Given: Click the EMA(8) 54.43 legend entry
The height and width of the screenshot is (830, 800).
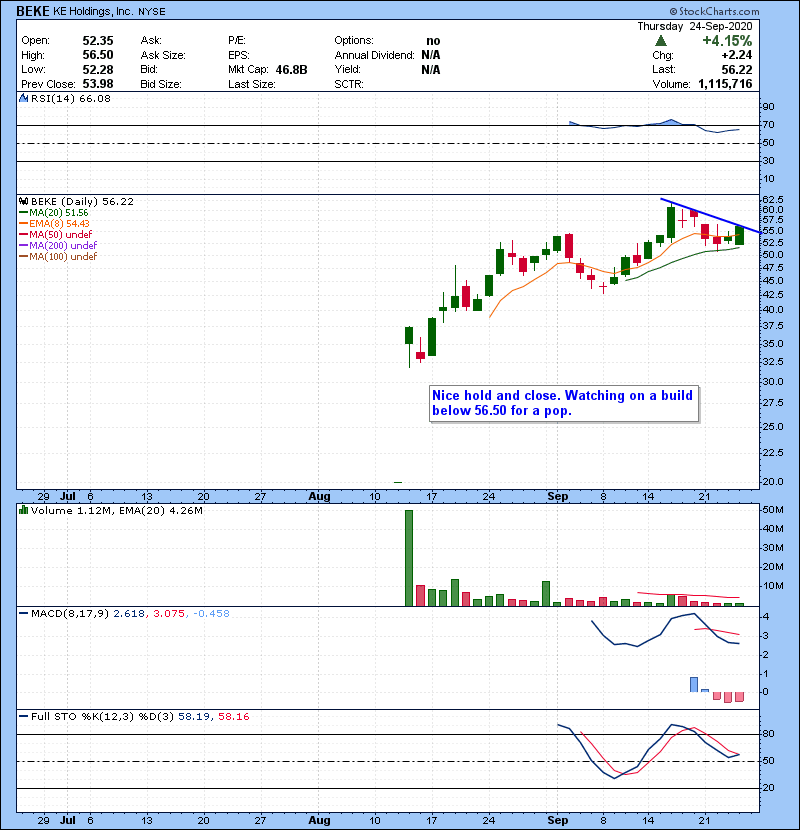Looking at the screenshot, I should point(59,223).
